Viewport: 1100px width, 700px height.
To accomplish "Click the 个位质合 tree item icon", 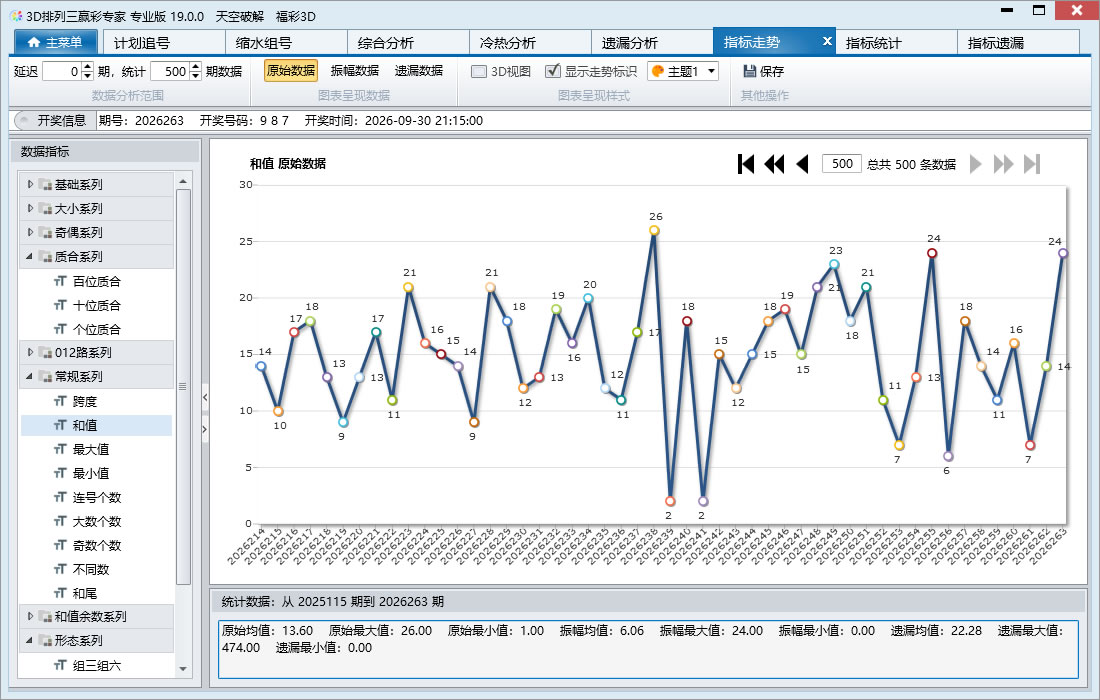I will tap(60, 329).
